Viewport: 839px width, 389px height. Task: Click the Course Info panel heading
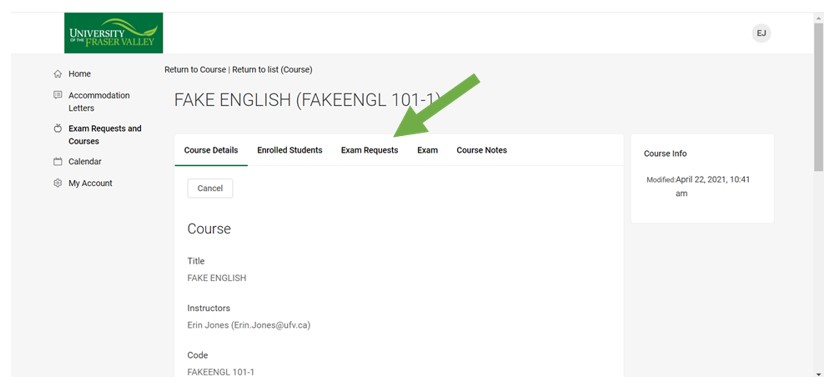point(665,154)
